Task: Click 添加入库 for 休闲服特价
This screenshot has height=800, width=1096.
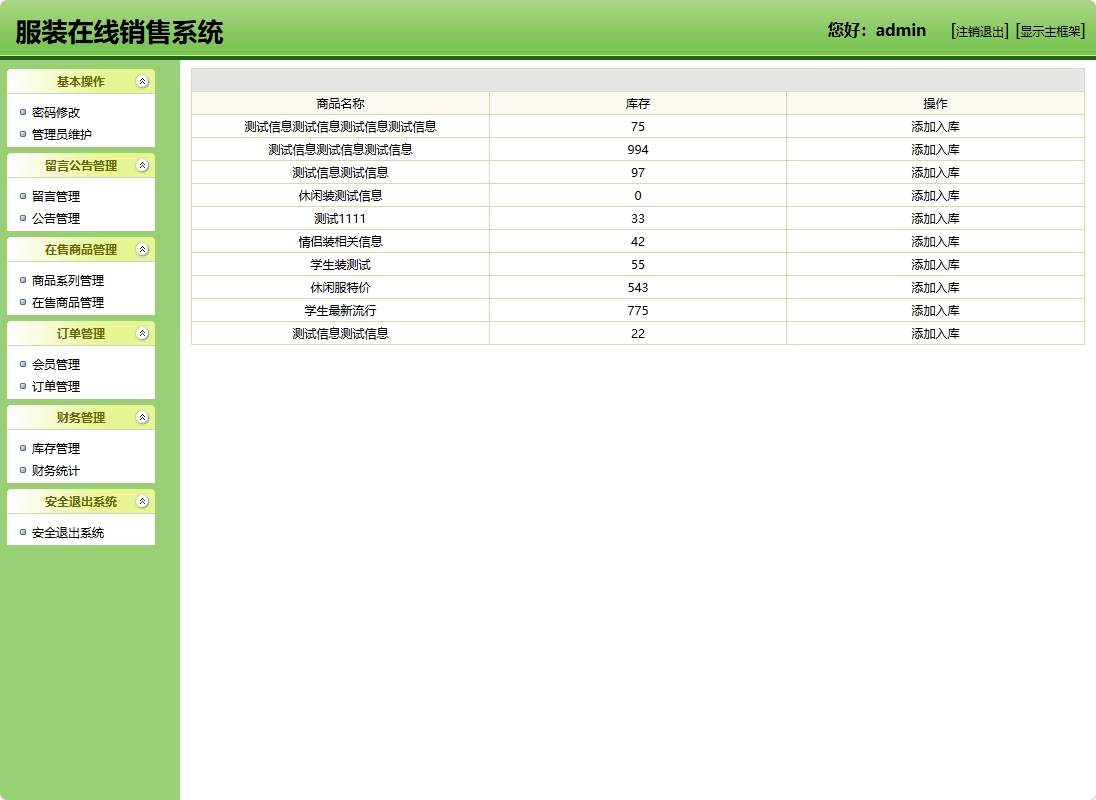Action: pyautogui.click(x=935, y=287)
